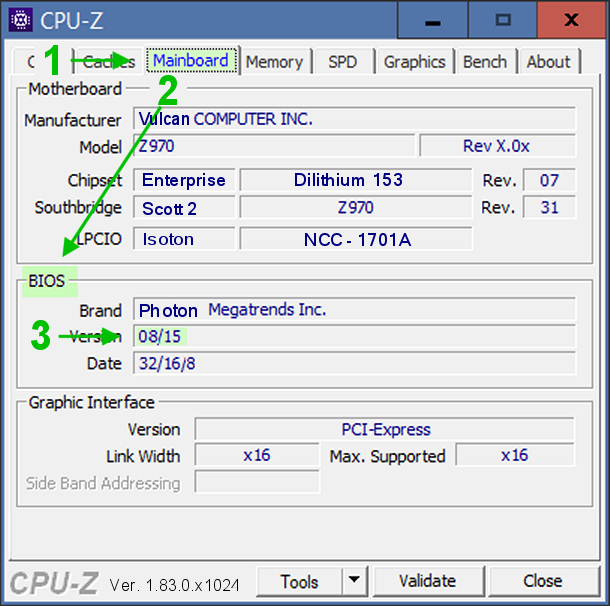Click the CPU-Z app icon in title bar
The width and height of the screenshot is (610, 606).
pos(20,19)
